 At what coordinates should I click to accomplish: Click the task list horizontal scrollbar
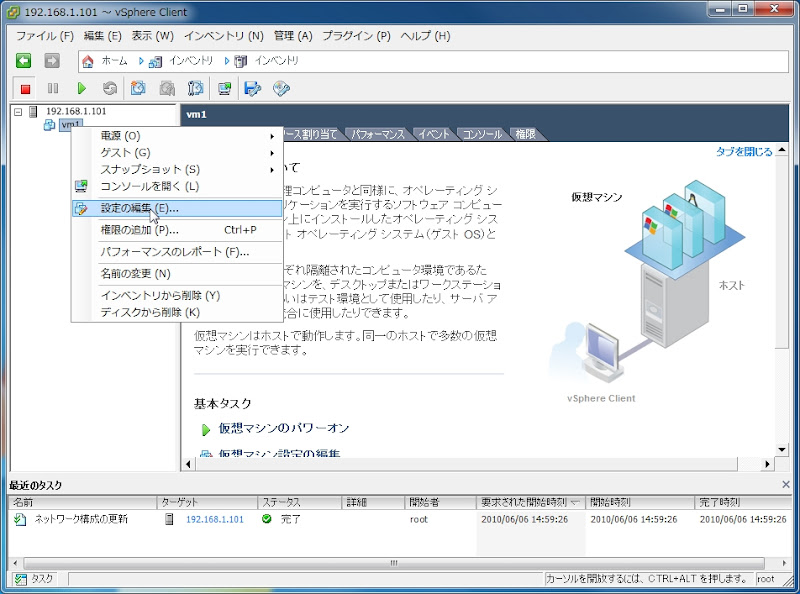tap(394, 563)
